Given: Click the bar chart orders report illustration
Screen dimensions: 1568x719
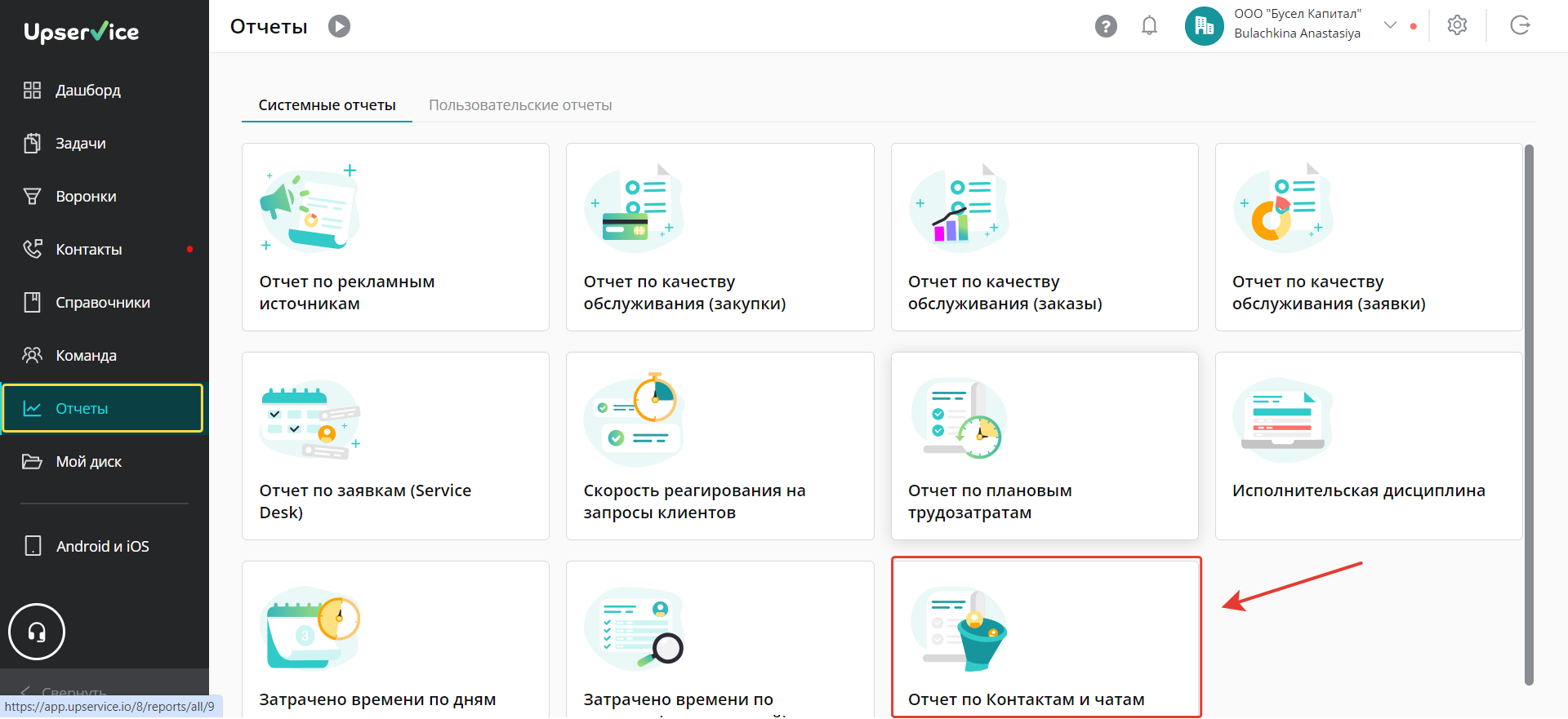Looking at the screenshot, I should (x=960, y=207).
